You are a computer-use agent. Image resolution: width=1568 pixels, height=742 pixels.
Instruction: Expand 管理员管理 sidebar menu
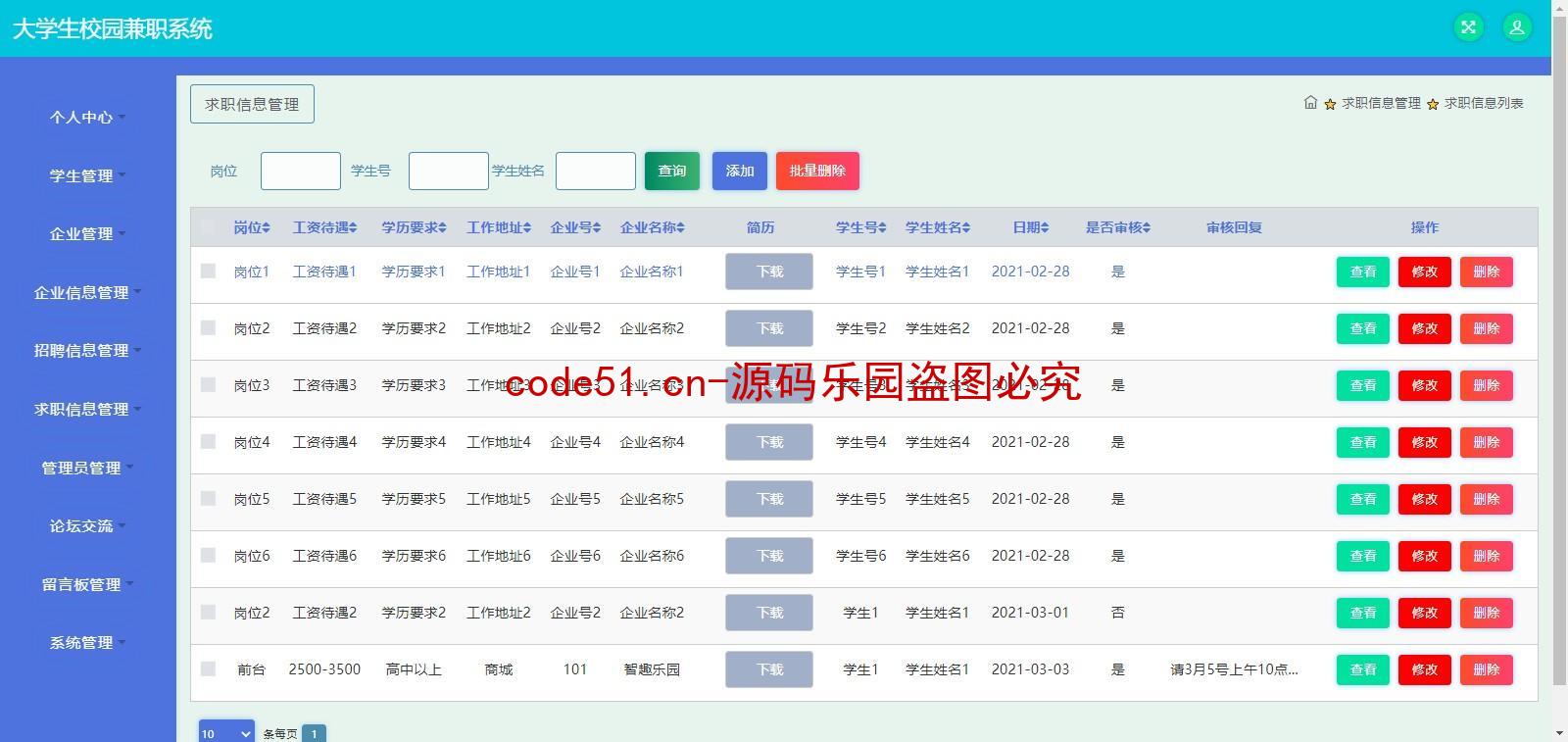point(88,468)
